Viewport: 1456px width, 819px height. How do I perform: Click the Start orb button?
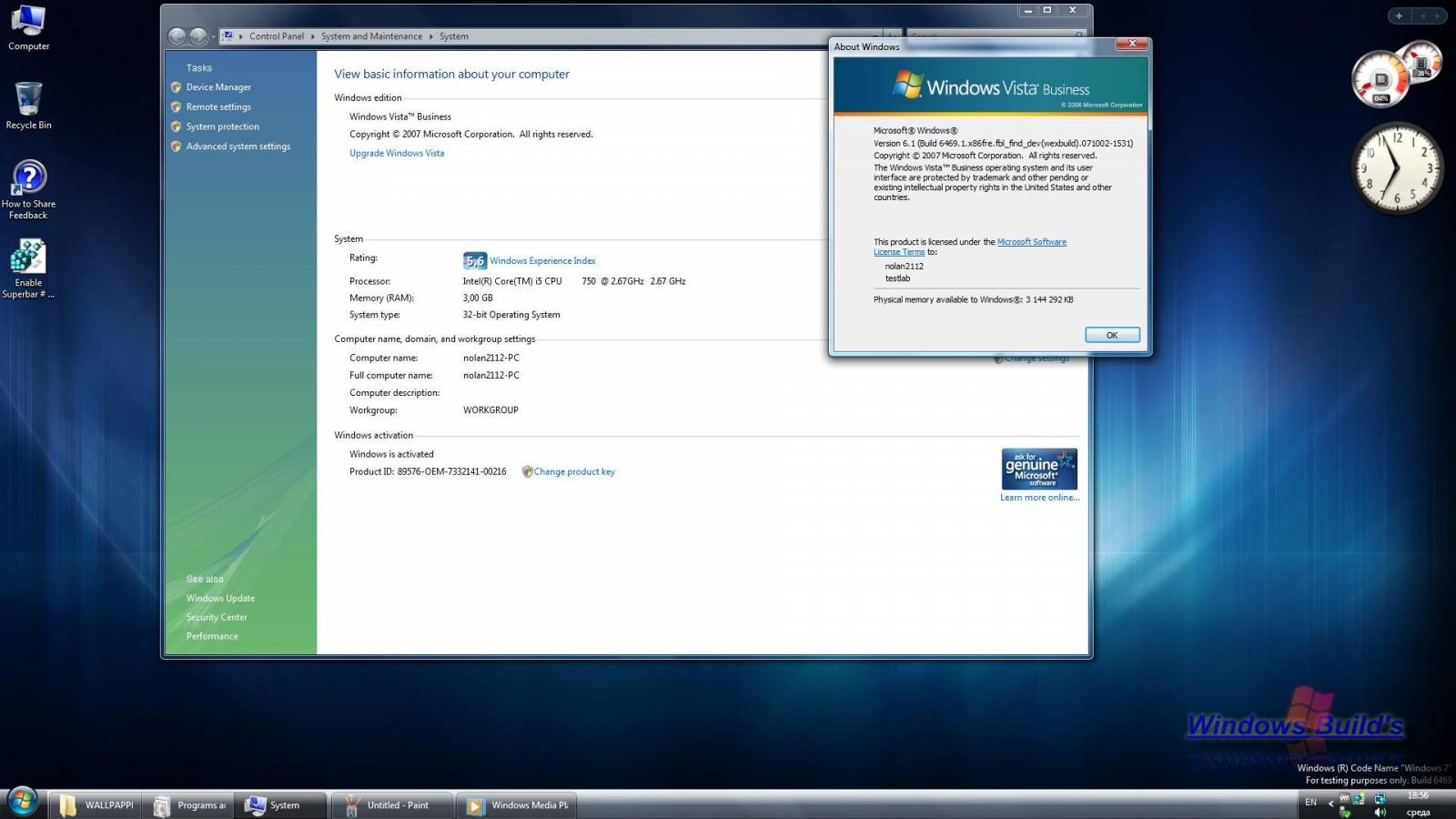[22, 802]
